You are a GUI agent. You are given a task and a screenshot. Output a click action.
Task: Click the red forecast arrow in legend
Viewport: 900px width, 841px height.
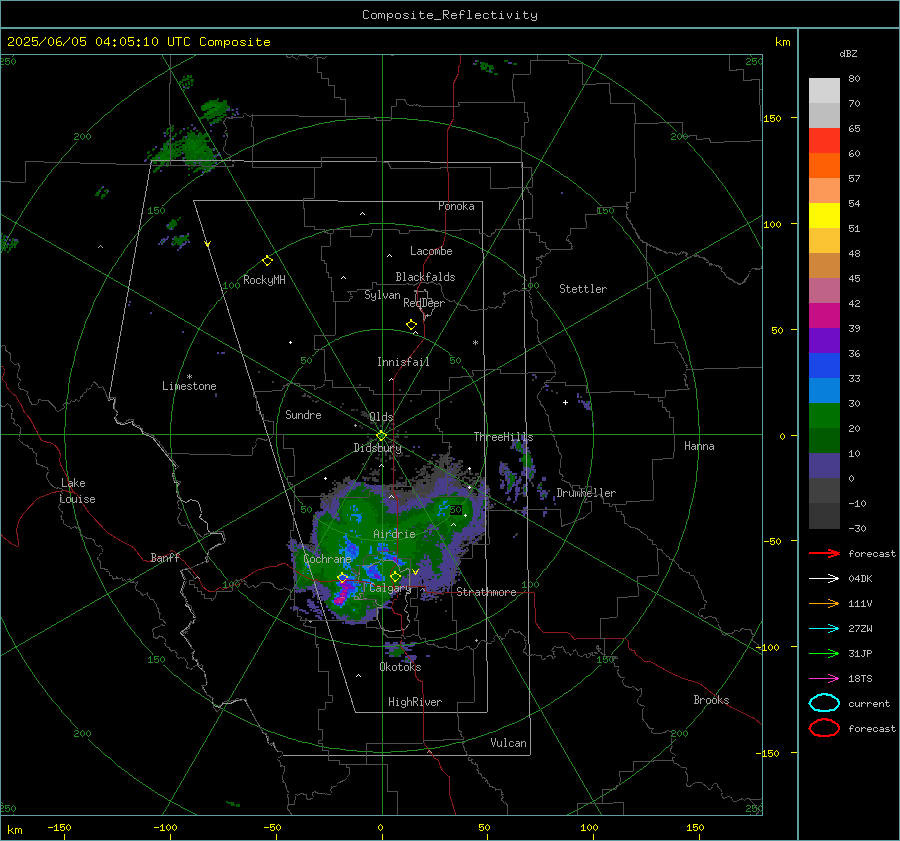pyautogui.click(x=824, y=553)
